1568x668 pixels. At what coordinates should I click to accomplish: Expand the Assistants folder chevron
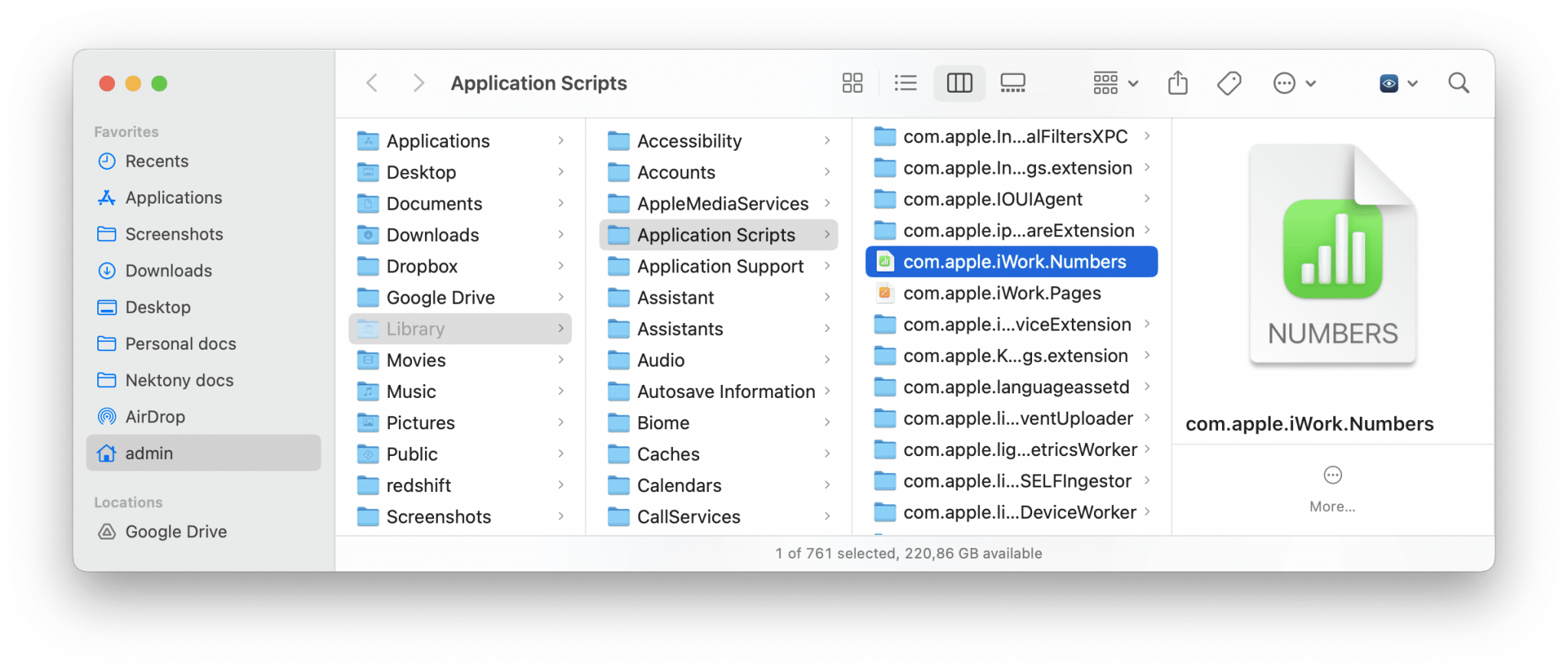[x=828, y=329]
